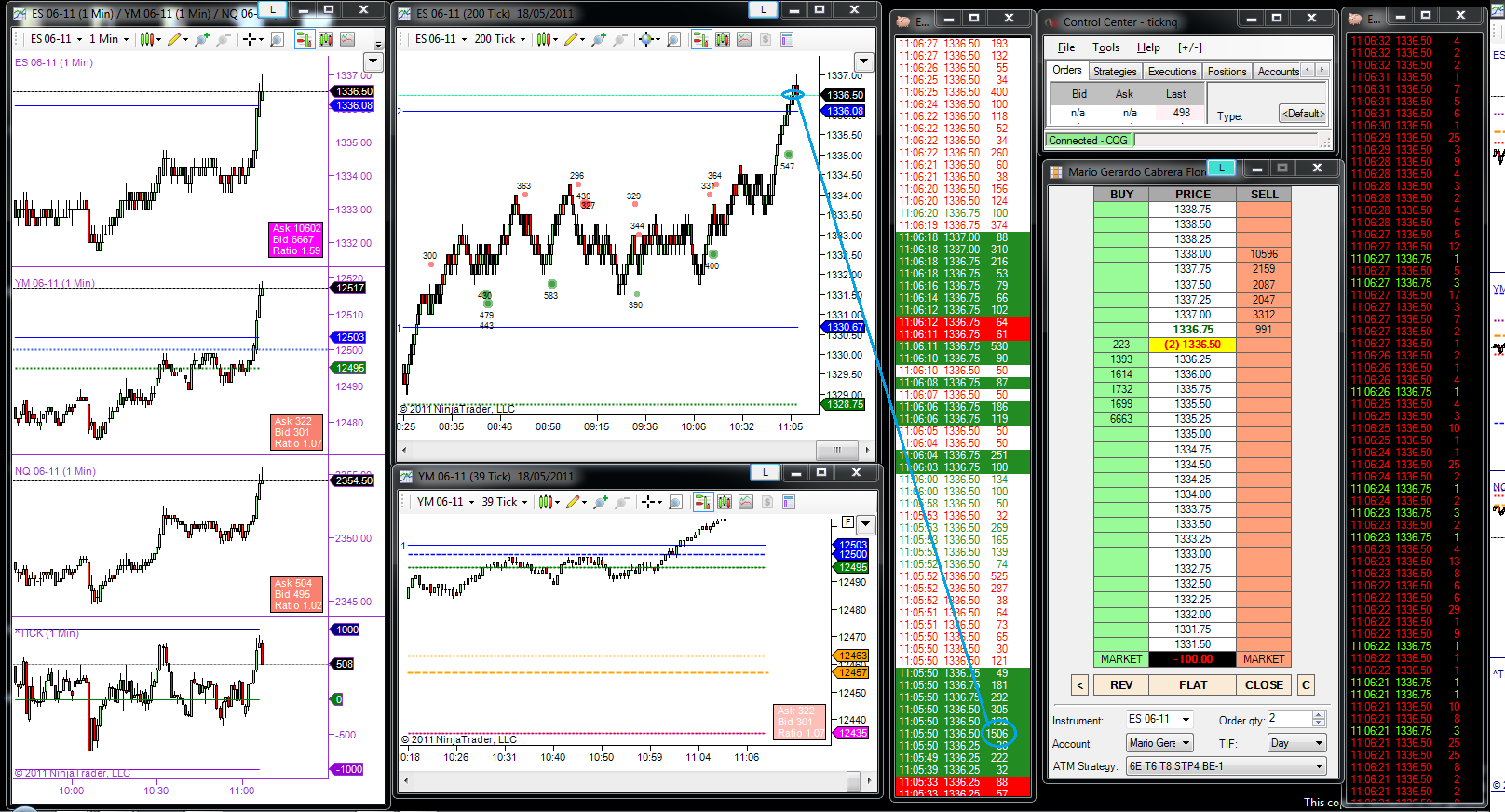This screenshot has height=812, width=1505.
Task: Click the Order qty input field
Action: (1289, 719)
